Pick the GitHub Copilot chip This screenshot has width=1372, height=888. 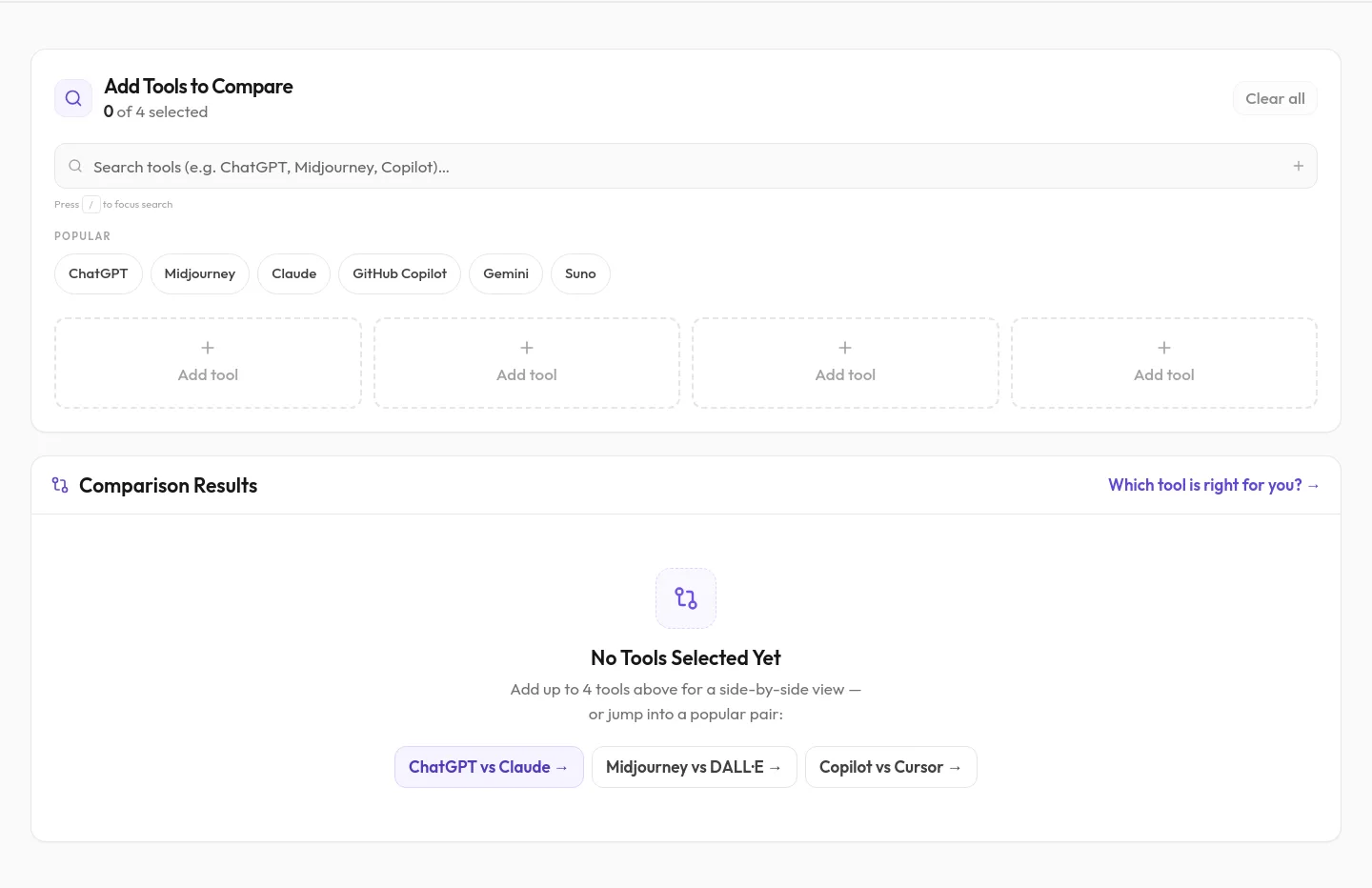pyautogui.click(x=399, y=273)
